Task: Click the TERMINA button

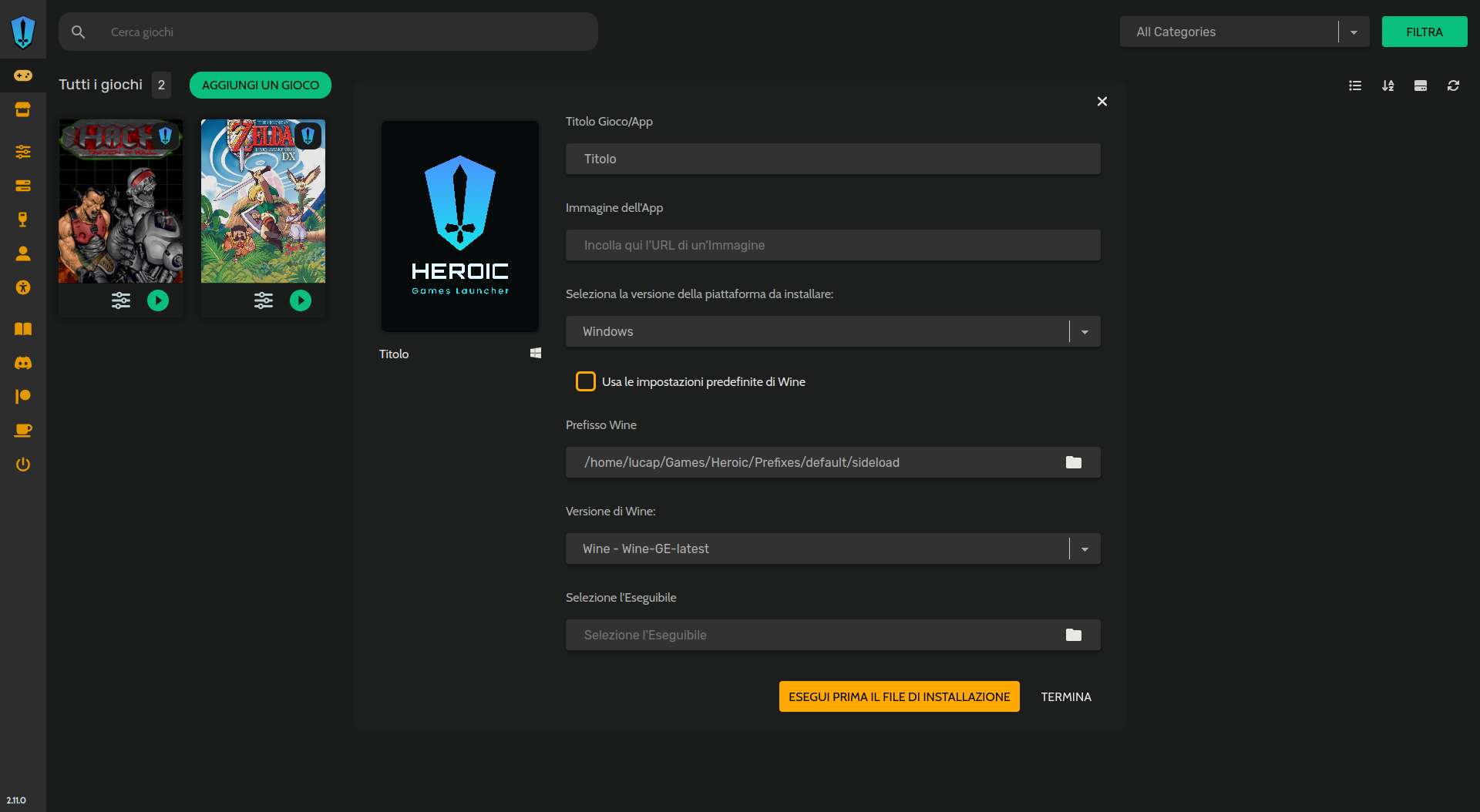Action: tap(1066, 696)
